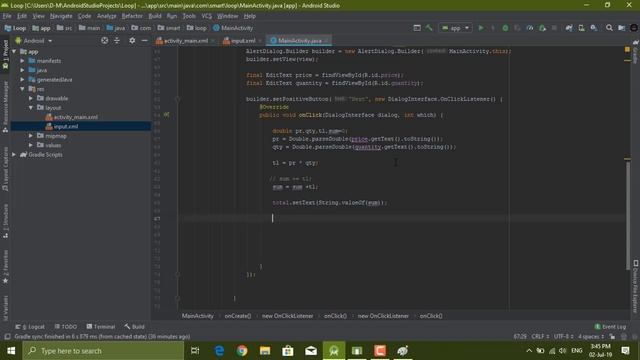Click onCreate() in bottom breadcrumb

(x=238, y=316)
